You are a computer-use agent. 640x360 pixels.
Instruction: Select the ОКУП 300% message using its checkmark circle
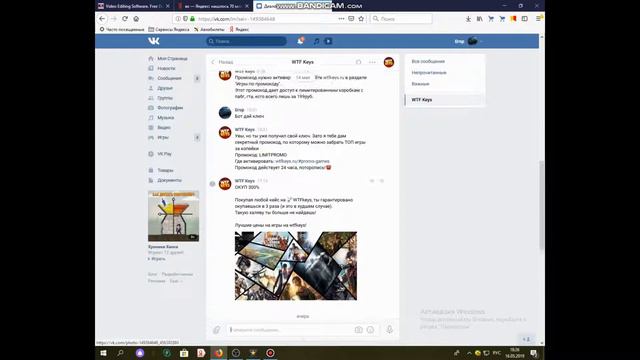[x=212, y=184]
